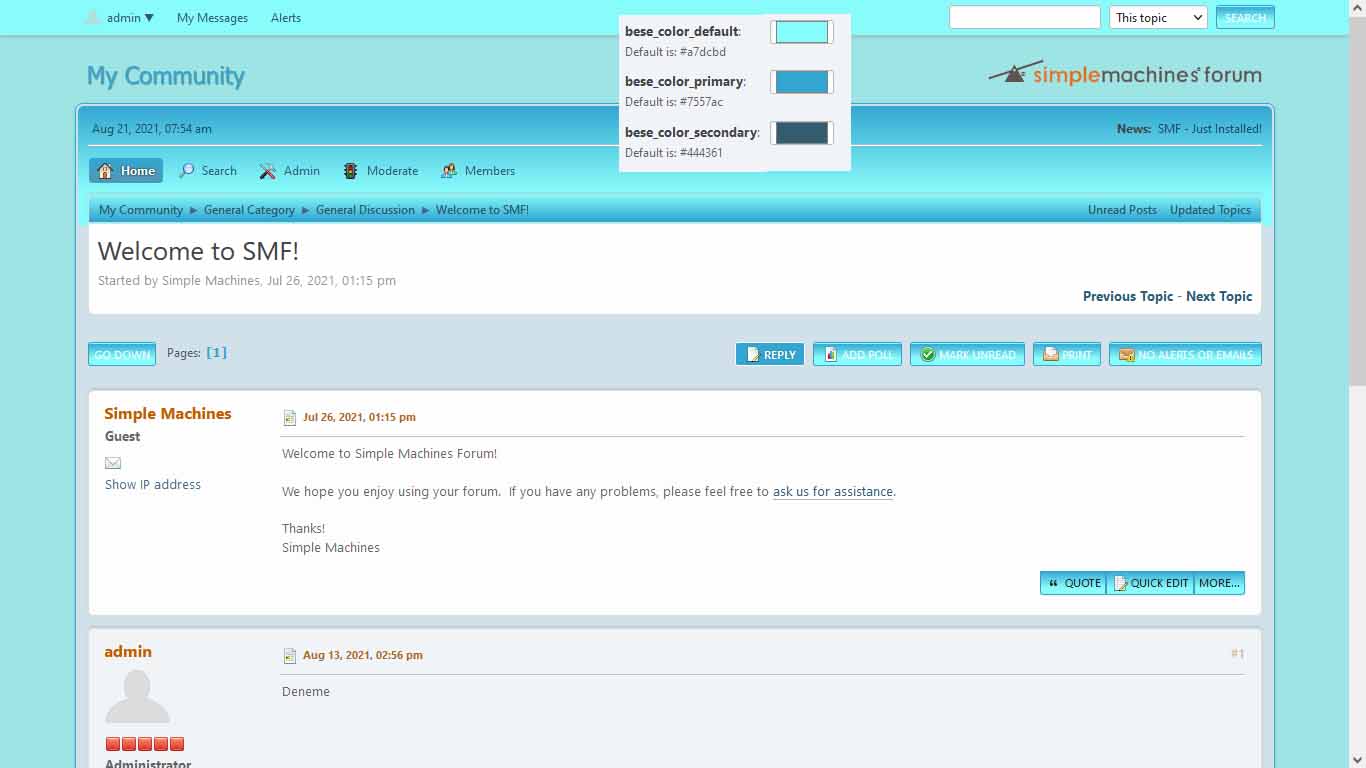Viewport: 1366px width, 768px height.
Task: Open the ask us for assistance link
Action: [x=833, y=492]
